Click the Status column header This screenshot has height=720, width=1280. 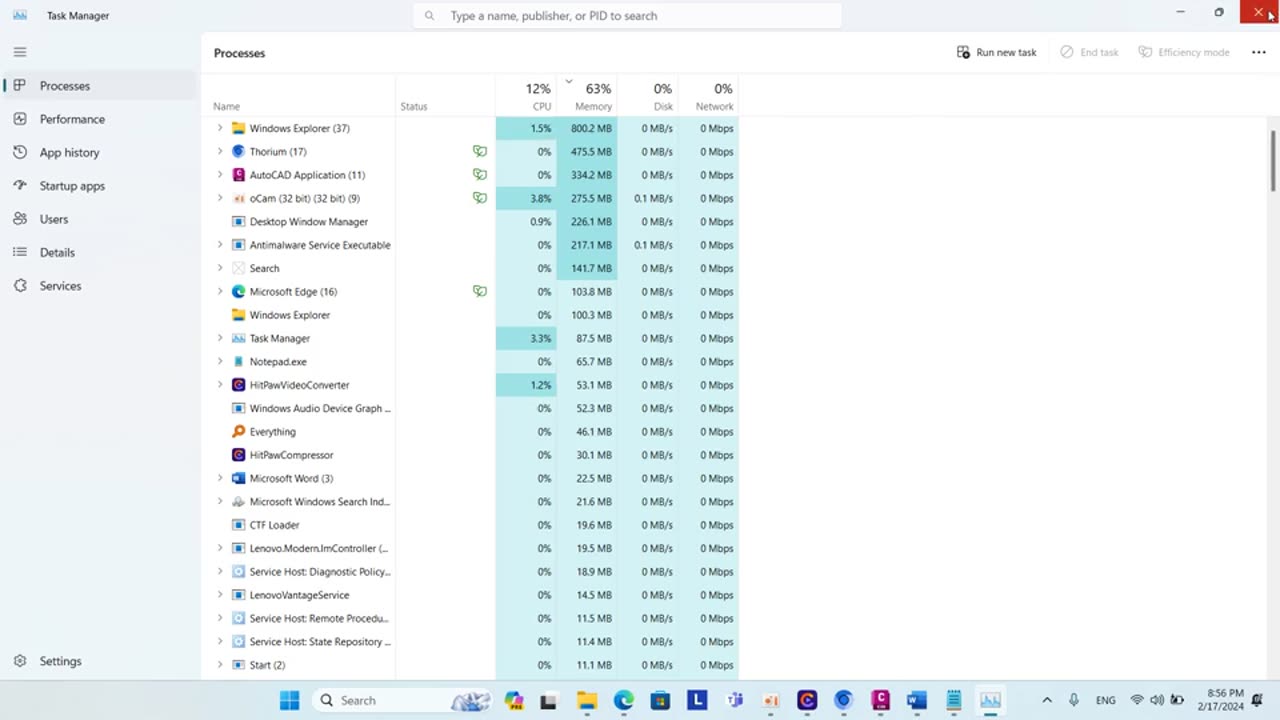point(446,96)
